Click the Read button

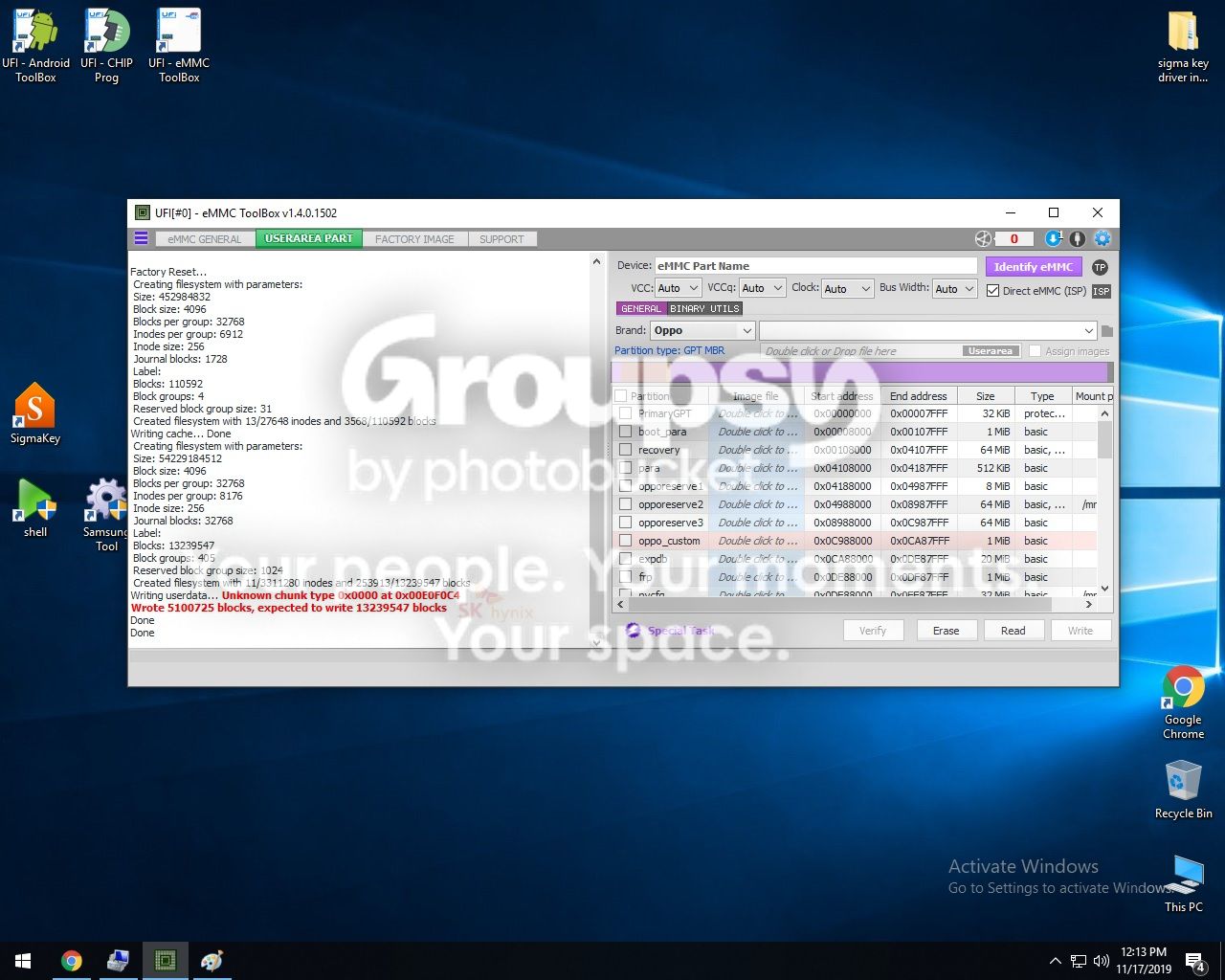click(1013, 631)
